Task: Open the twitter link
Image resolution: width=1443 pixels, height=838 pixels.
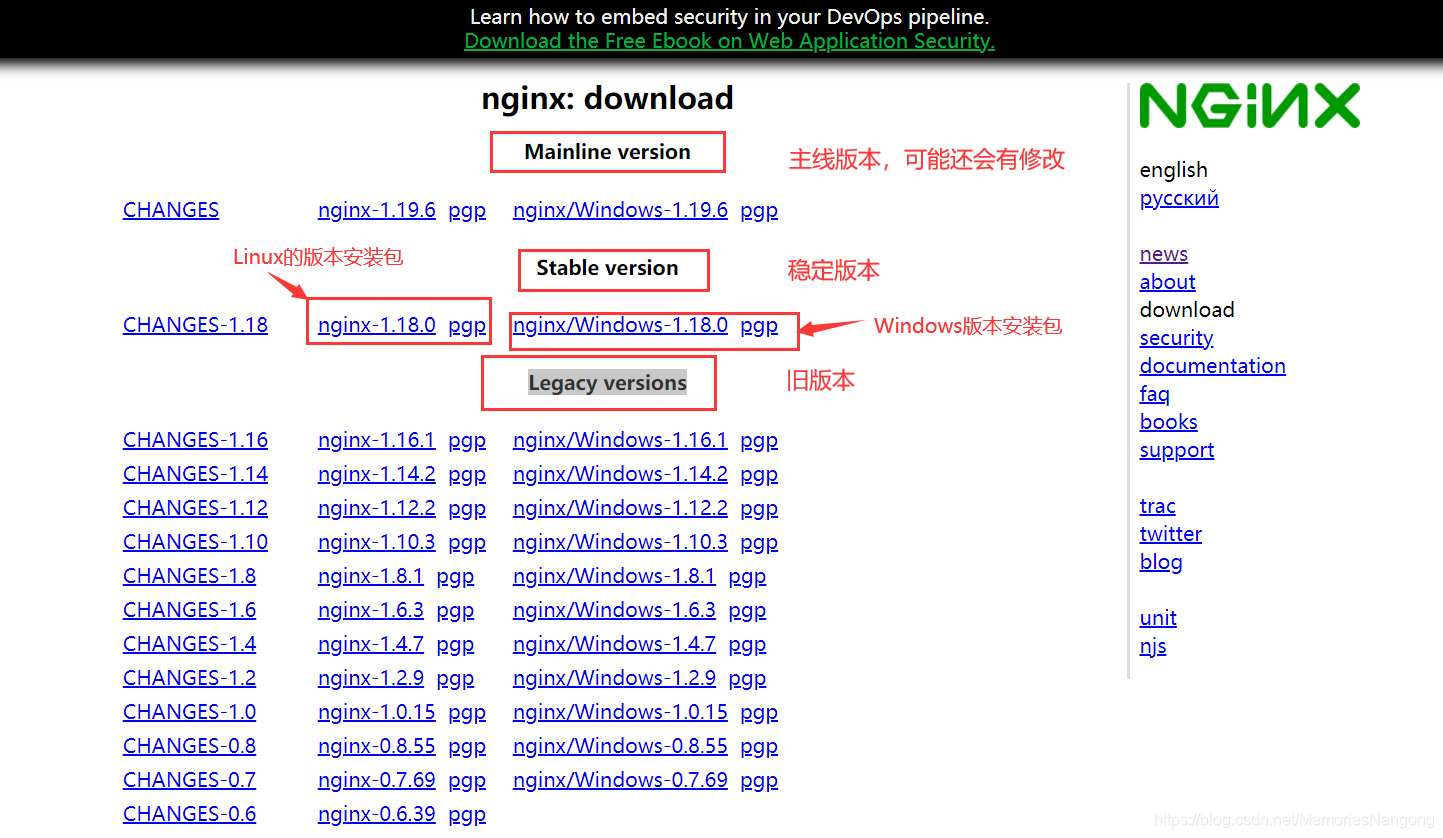Action: click(x=1171, y=534)
